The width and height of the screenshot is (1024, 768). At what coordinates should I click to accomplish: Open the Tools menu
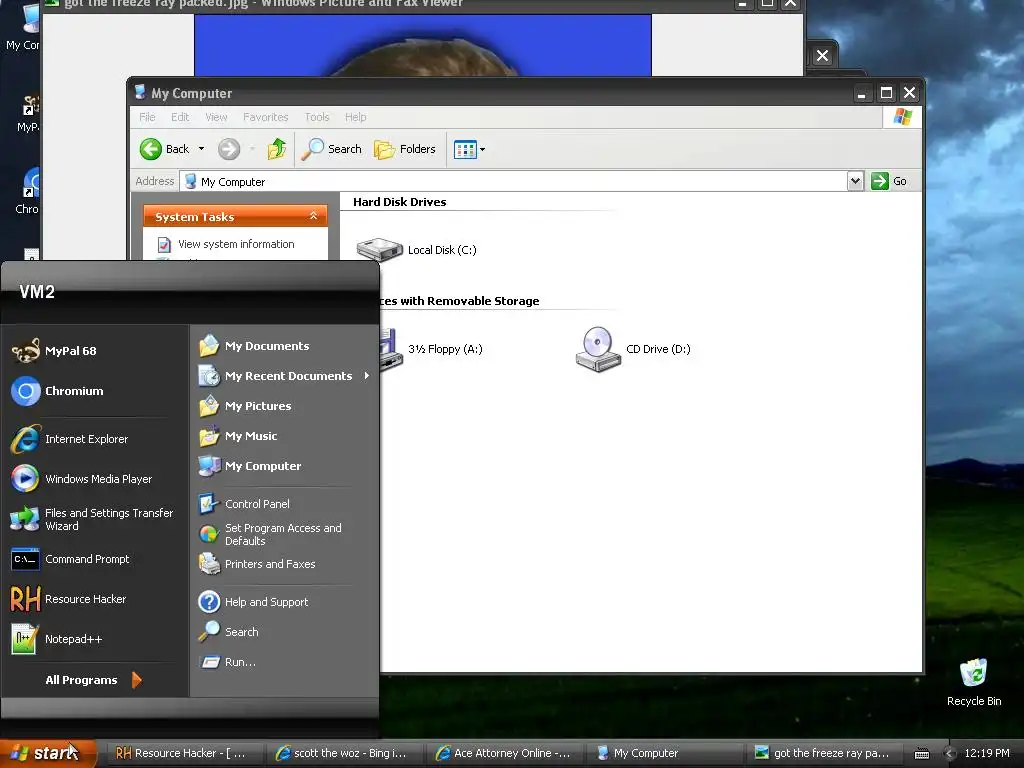pos(317,117)
